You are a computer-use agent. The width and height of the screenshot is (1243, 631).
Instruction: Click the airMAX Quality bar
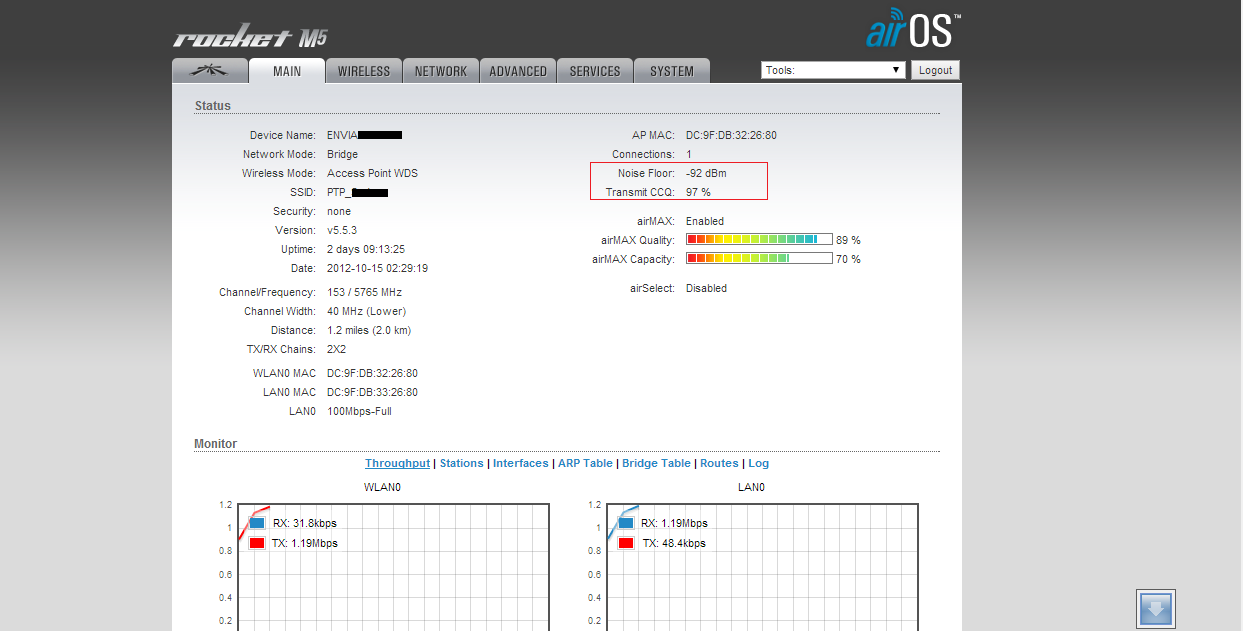point(759,240)
